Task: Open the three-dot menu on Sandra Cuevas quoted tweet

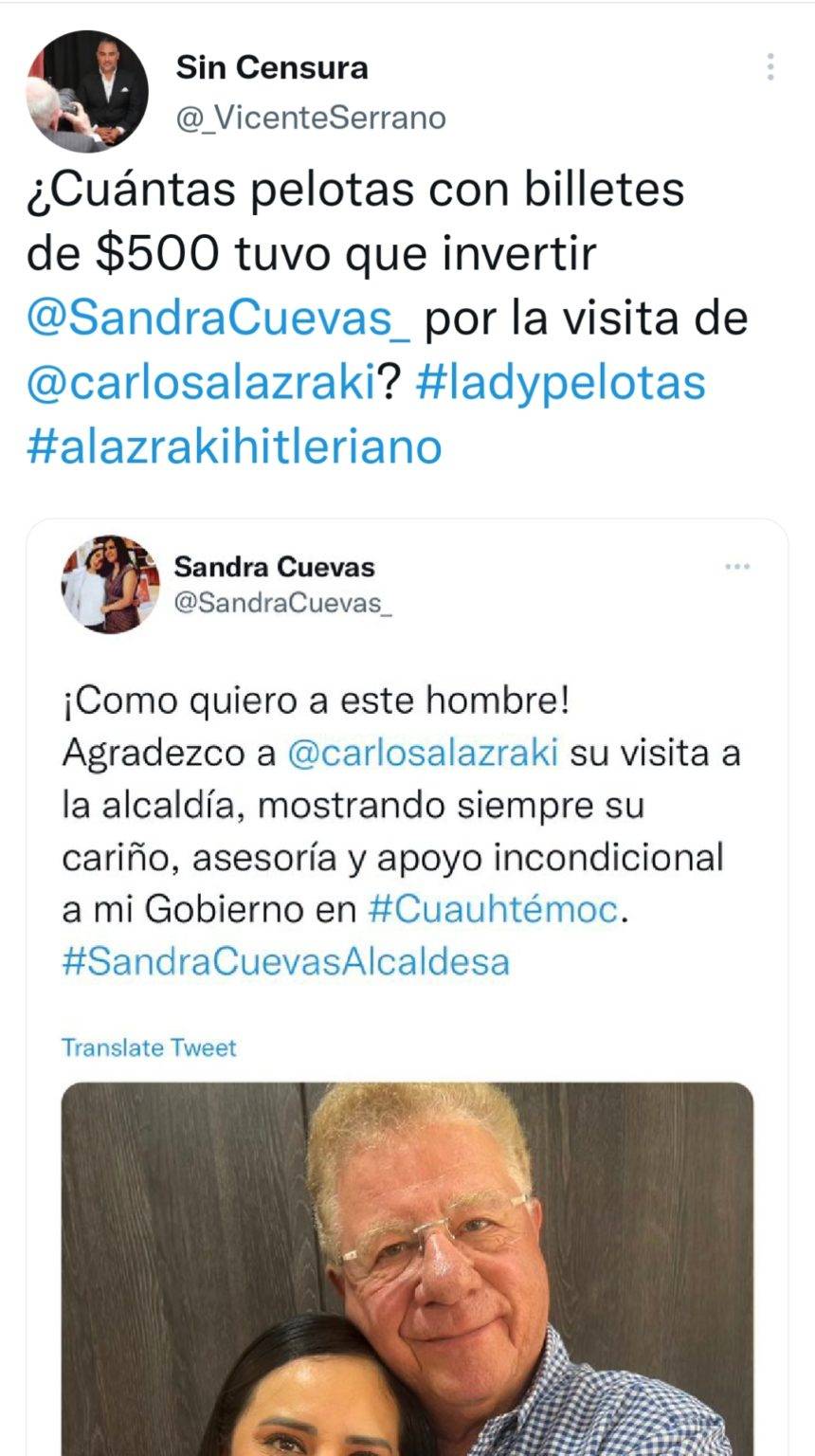Action: click(737, 567)
